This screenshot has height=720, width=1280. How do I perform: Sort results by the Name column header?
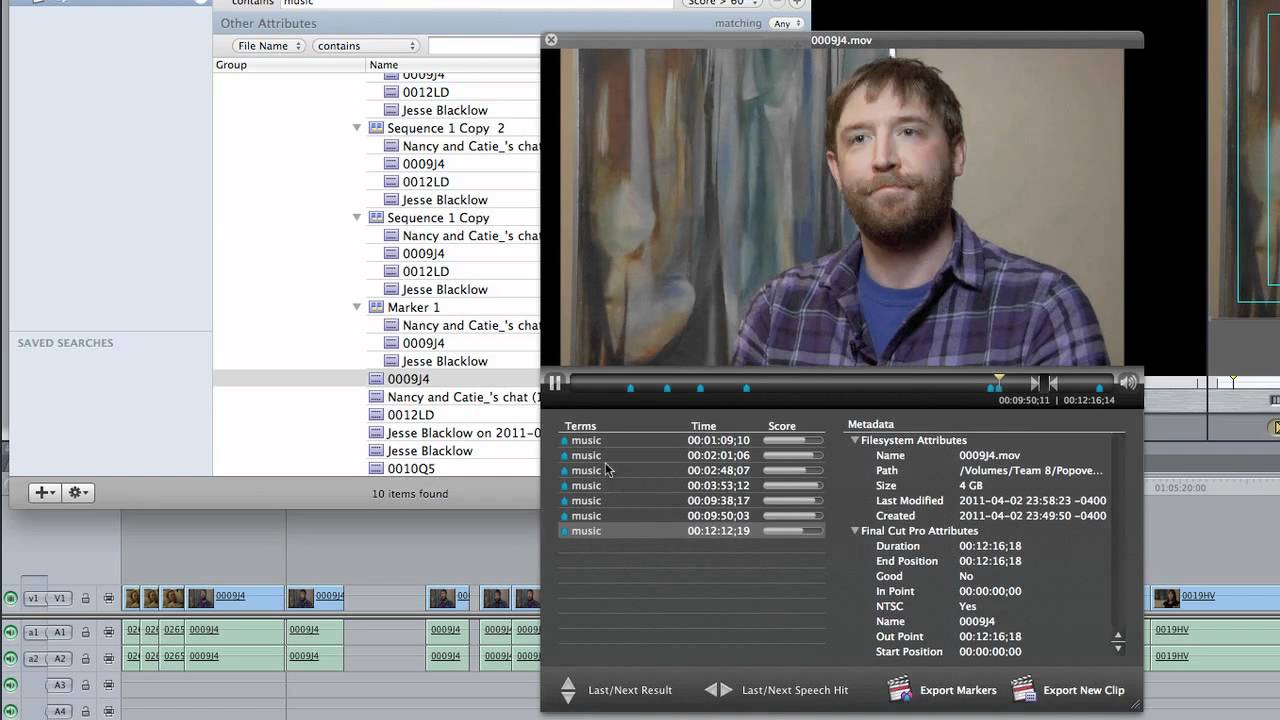click(x=453, y=65)
